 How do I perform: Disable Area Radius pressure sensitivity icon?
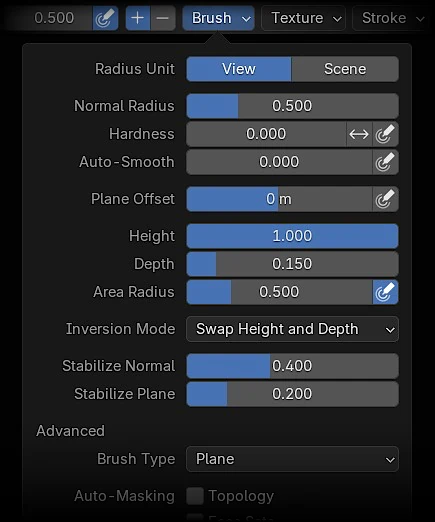385,292
